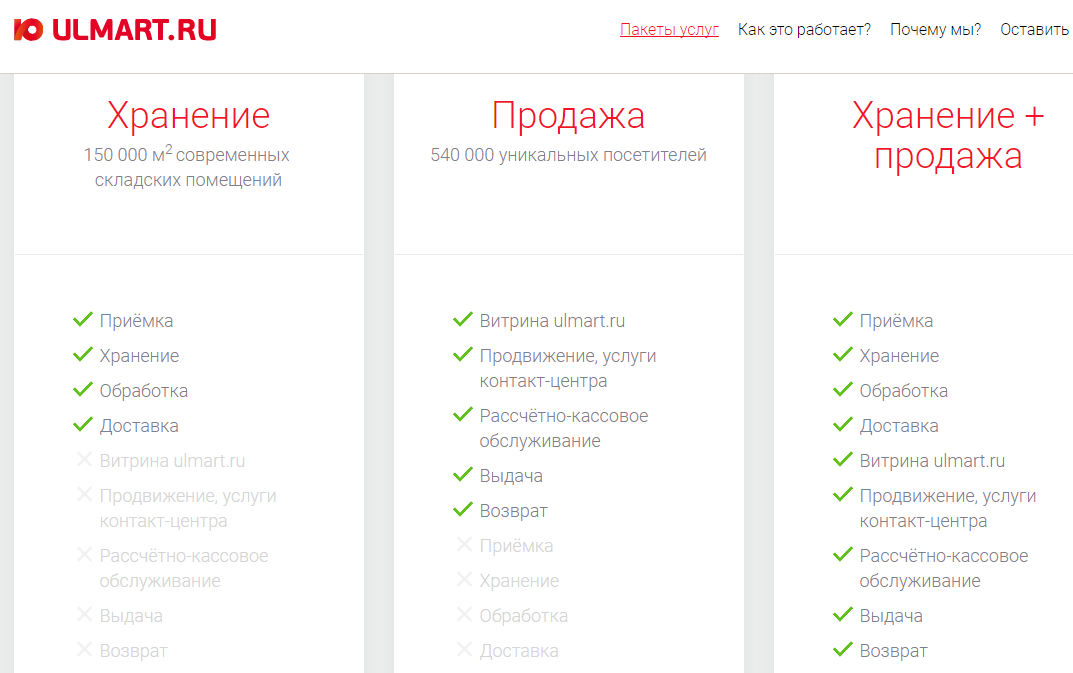Click the 540 000 уникальных посетителей subtitle
Screen dimensions: 1073x673
coord(568,155)
